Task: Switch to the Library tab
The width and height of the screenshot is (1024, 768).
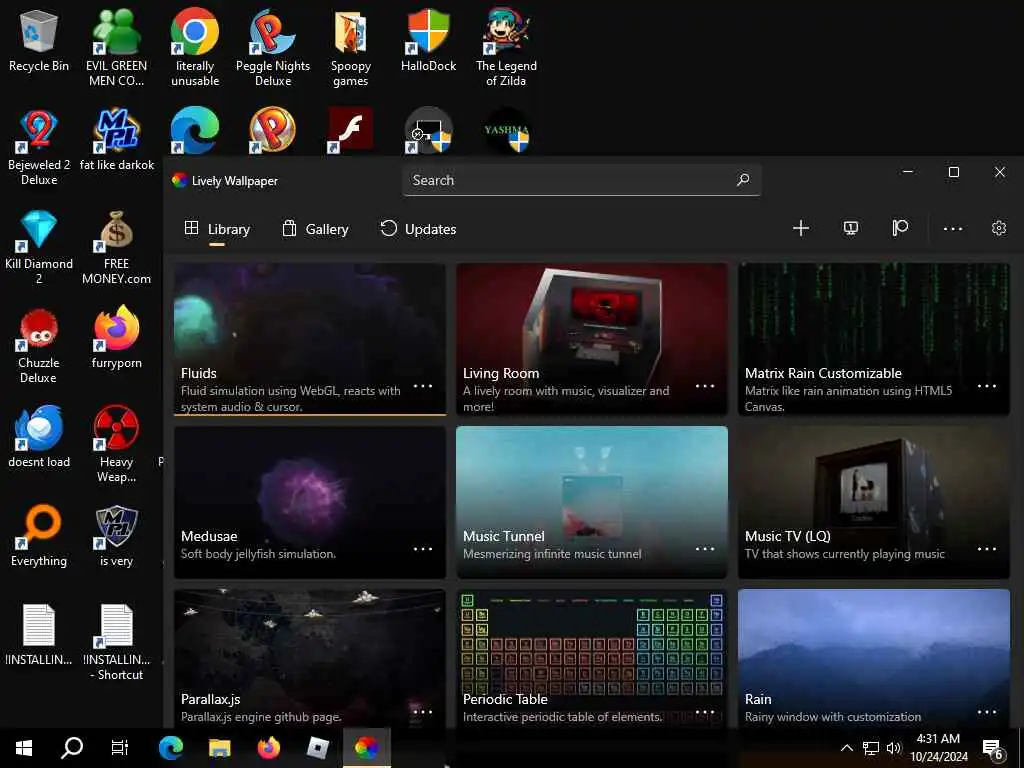Action: pyautogui.click(x=217, y=229)
